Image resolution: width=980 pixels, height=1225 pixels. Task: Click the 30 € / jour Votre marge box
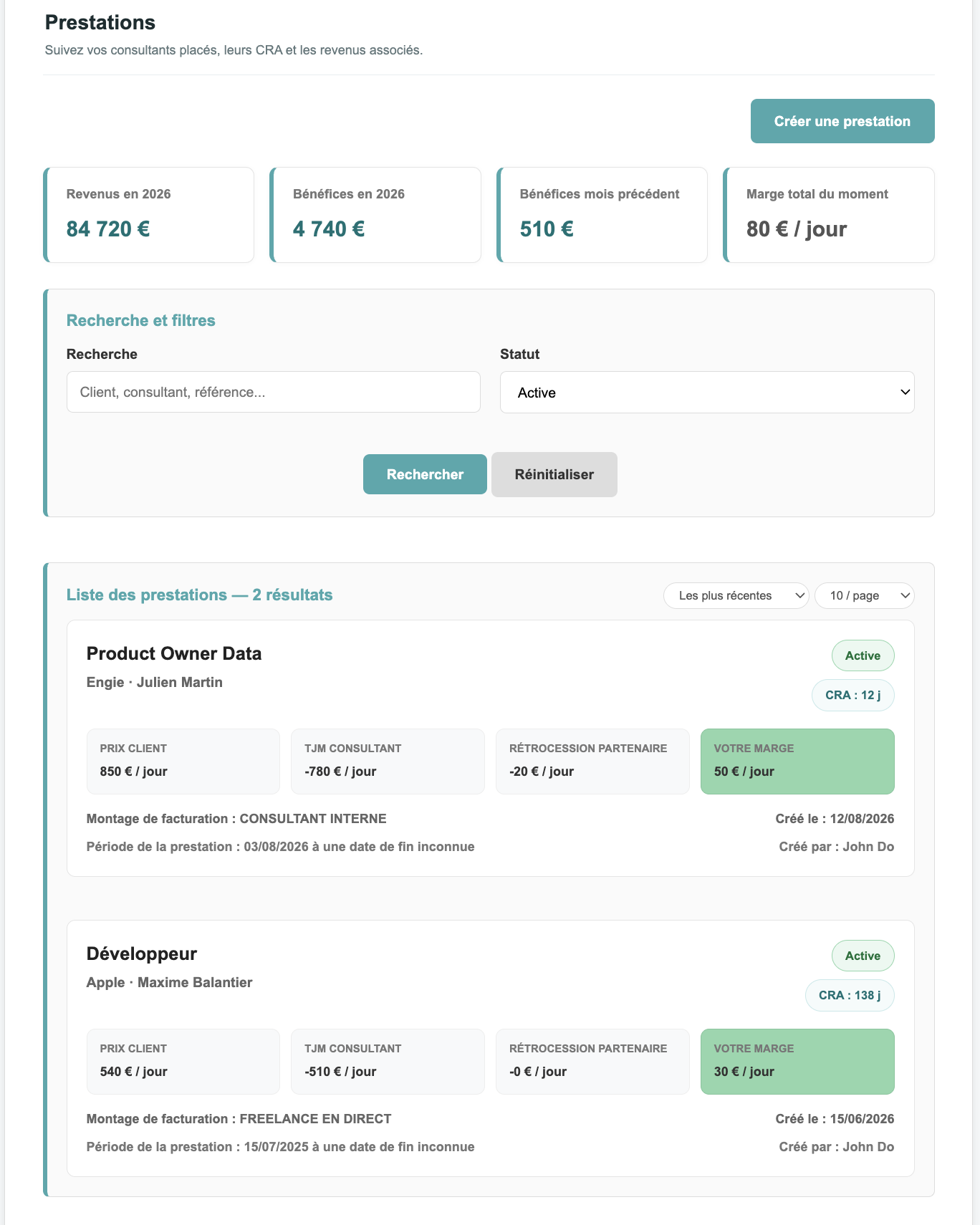click(x=797, y=1062)
